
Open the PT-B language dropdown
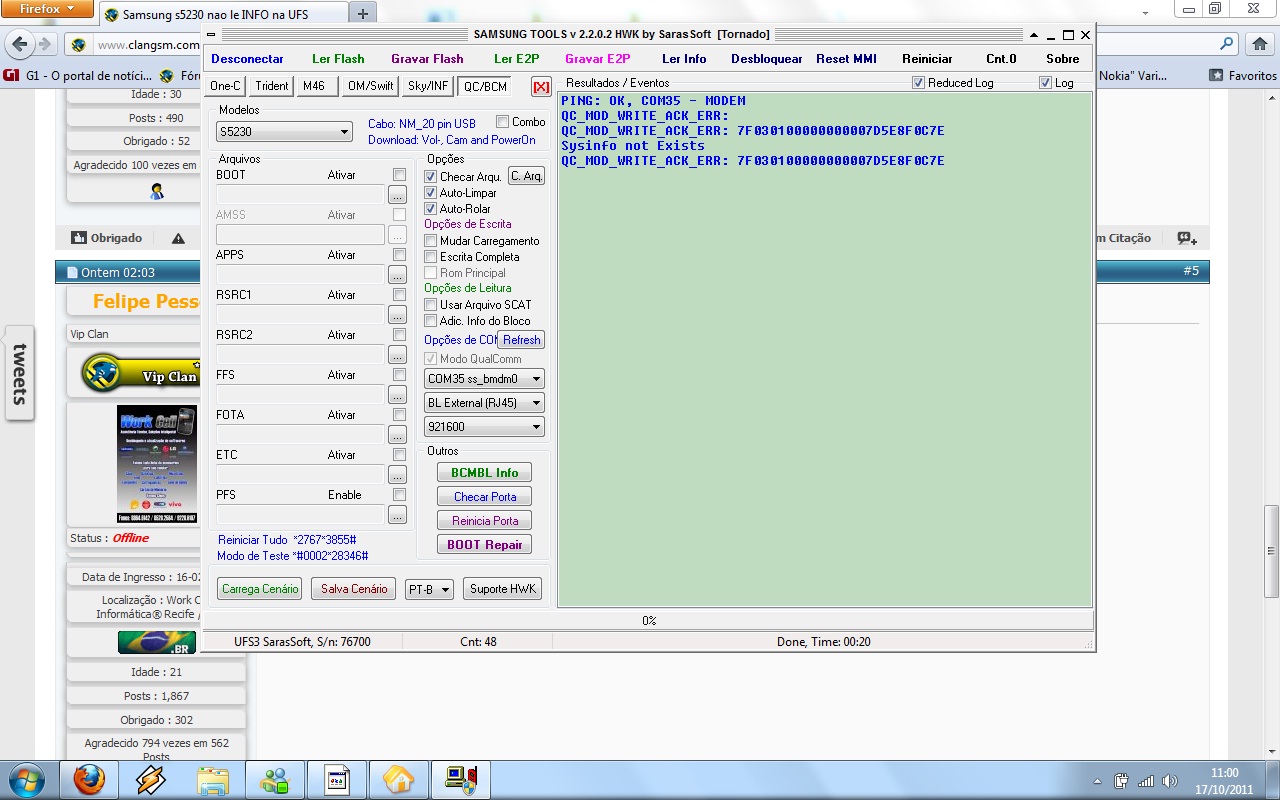tap(429, 590)
